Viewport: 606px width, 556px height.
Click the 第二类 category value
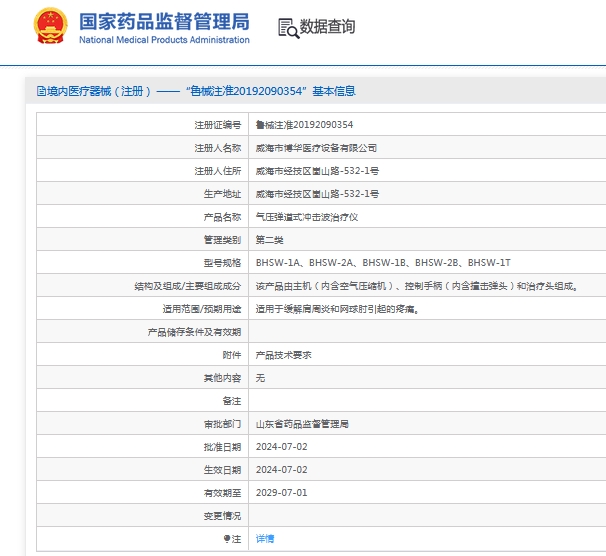click(x=269, y=240)
